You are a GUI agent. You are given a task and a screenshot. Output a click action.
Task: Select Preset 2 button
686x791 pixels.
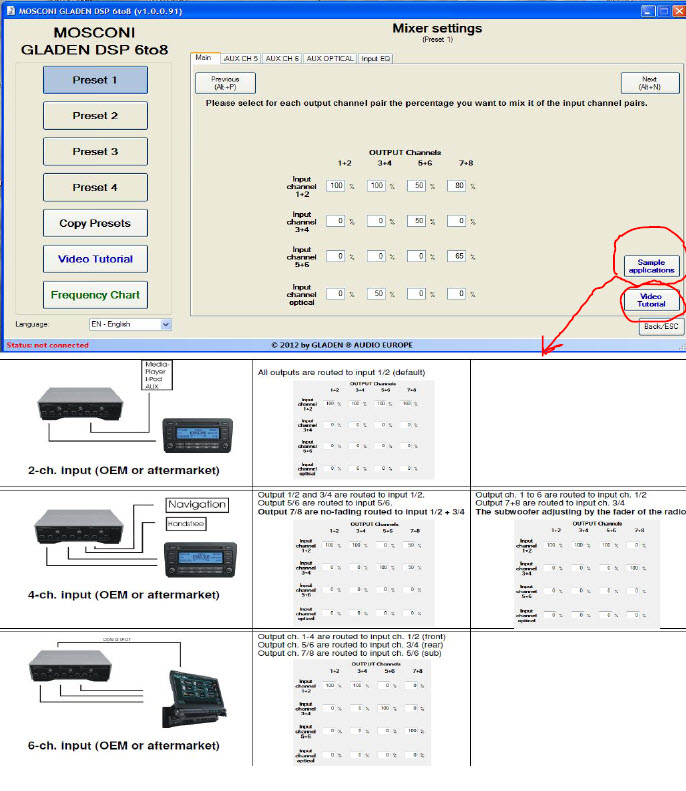point(95,116)
